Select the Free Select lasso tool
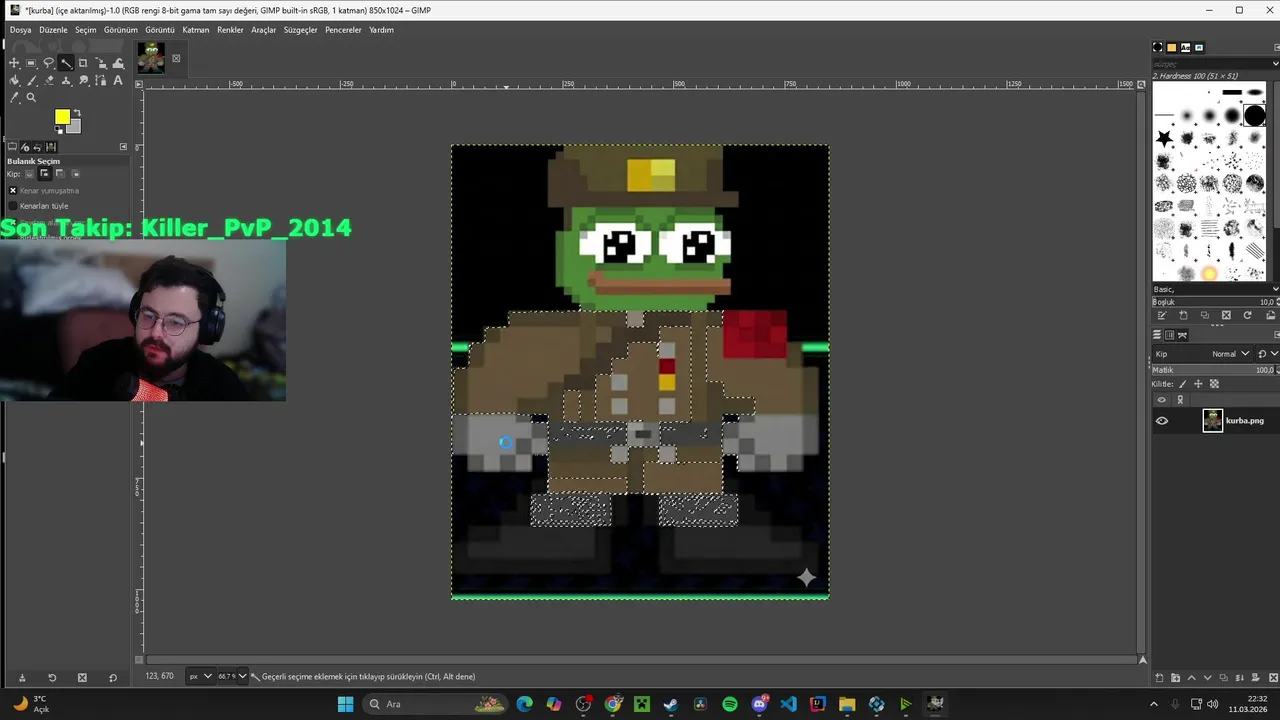Image resolution: width=1280 pixels, height=720 pixels. pyautogui.click(x=48, y=63)
